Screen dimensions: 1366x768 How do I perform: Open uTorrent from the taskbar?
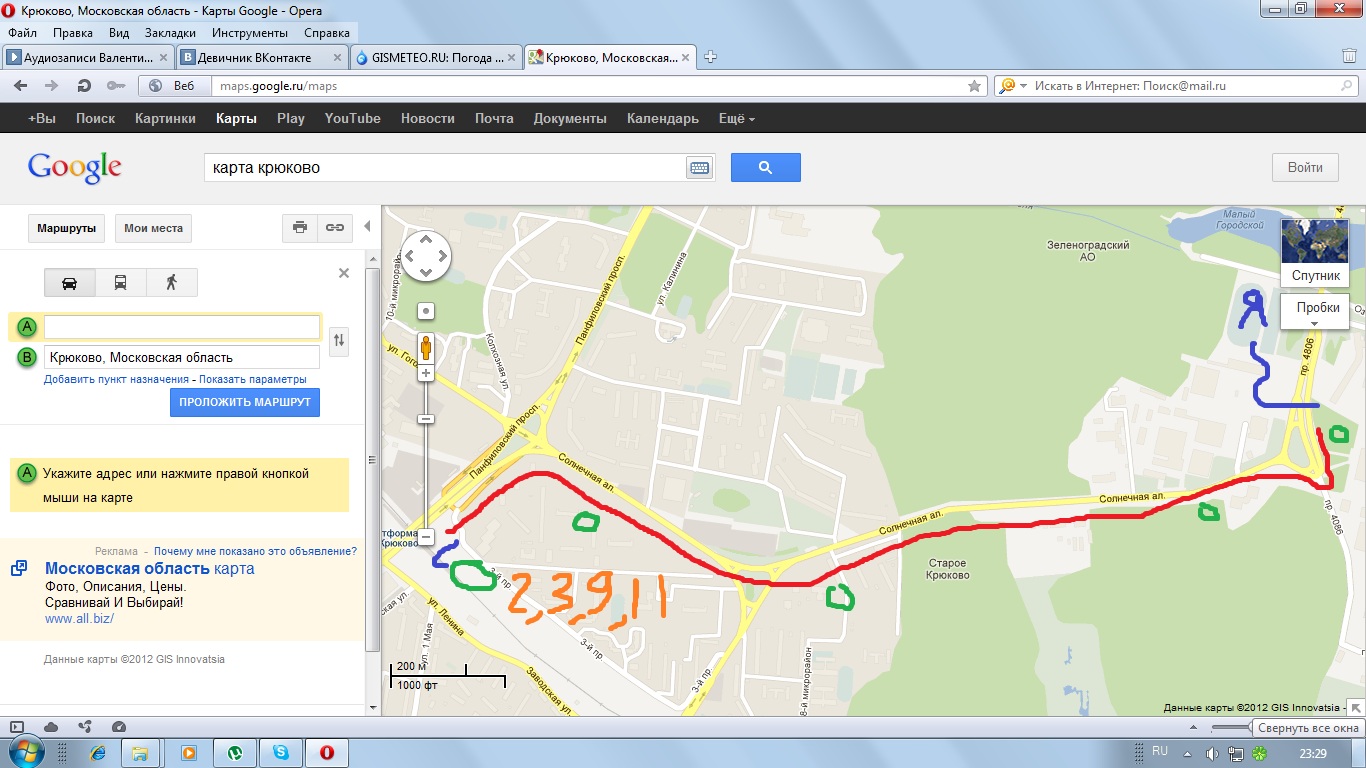(234, 752)
